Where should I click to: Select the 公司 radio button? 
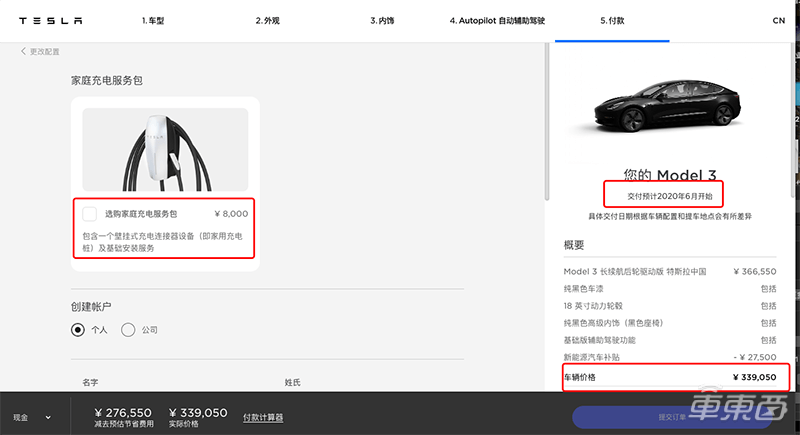pyautogui.click(x=128, y=330)
